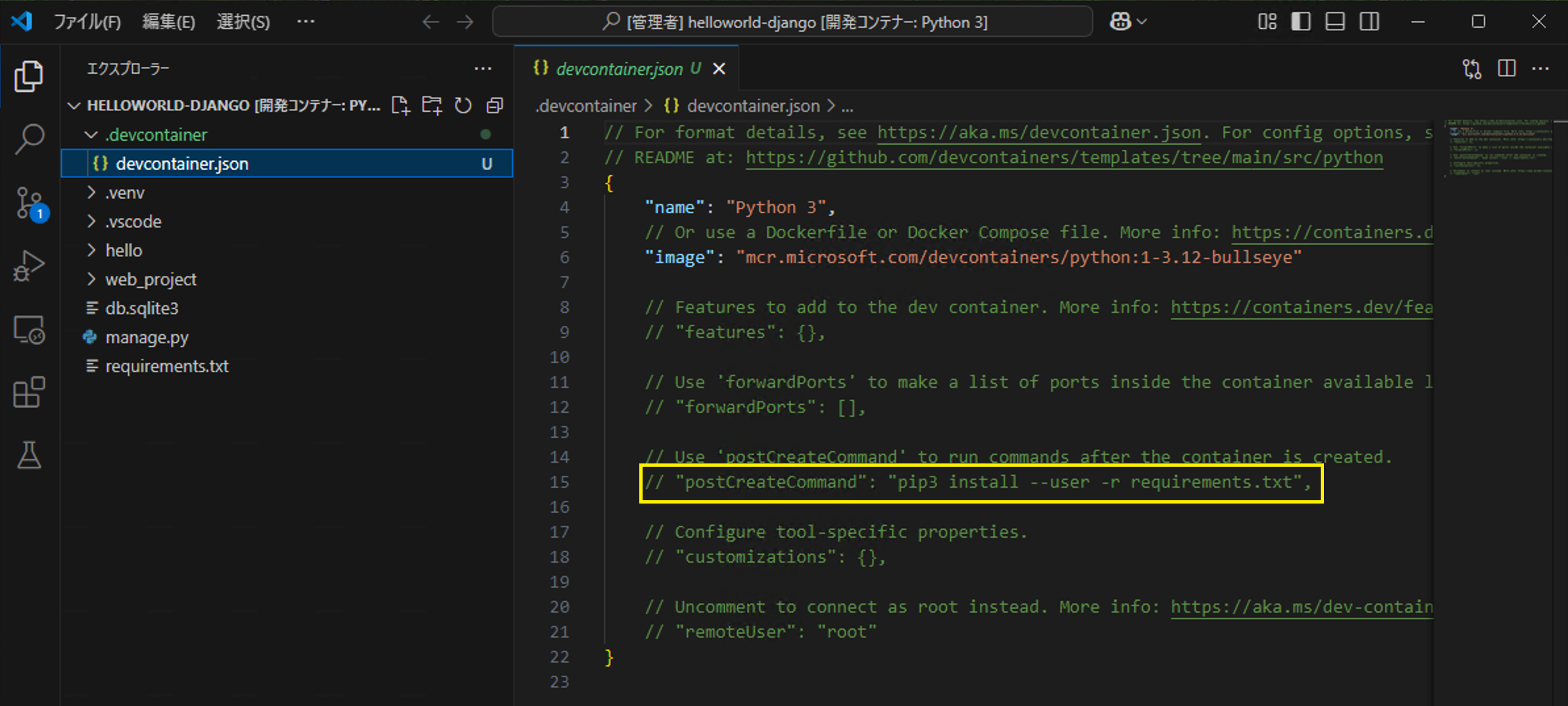The width and height of the screenshot is (1568, 706).
Task: Open the 編集(E) menu
Action: tap(168, 22)
